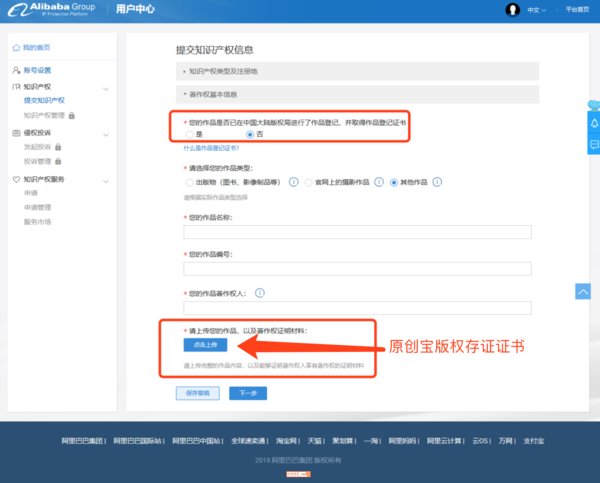Image resolution: width=600 pixels, height=483 pixels.
Task: Click the notification bell on right edge
Action: tap(594, 123)
